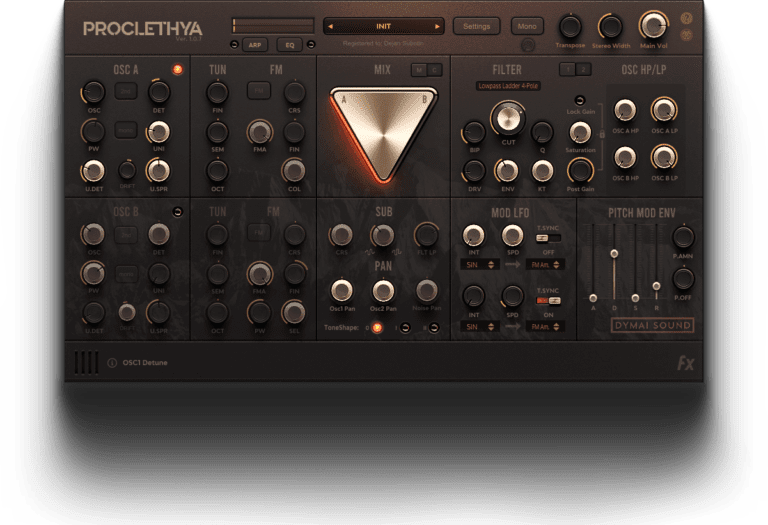Viewport: 768px width, 525px height.
Task: Toggle OSC A power LED
Action: tap(177, 70)
